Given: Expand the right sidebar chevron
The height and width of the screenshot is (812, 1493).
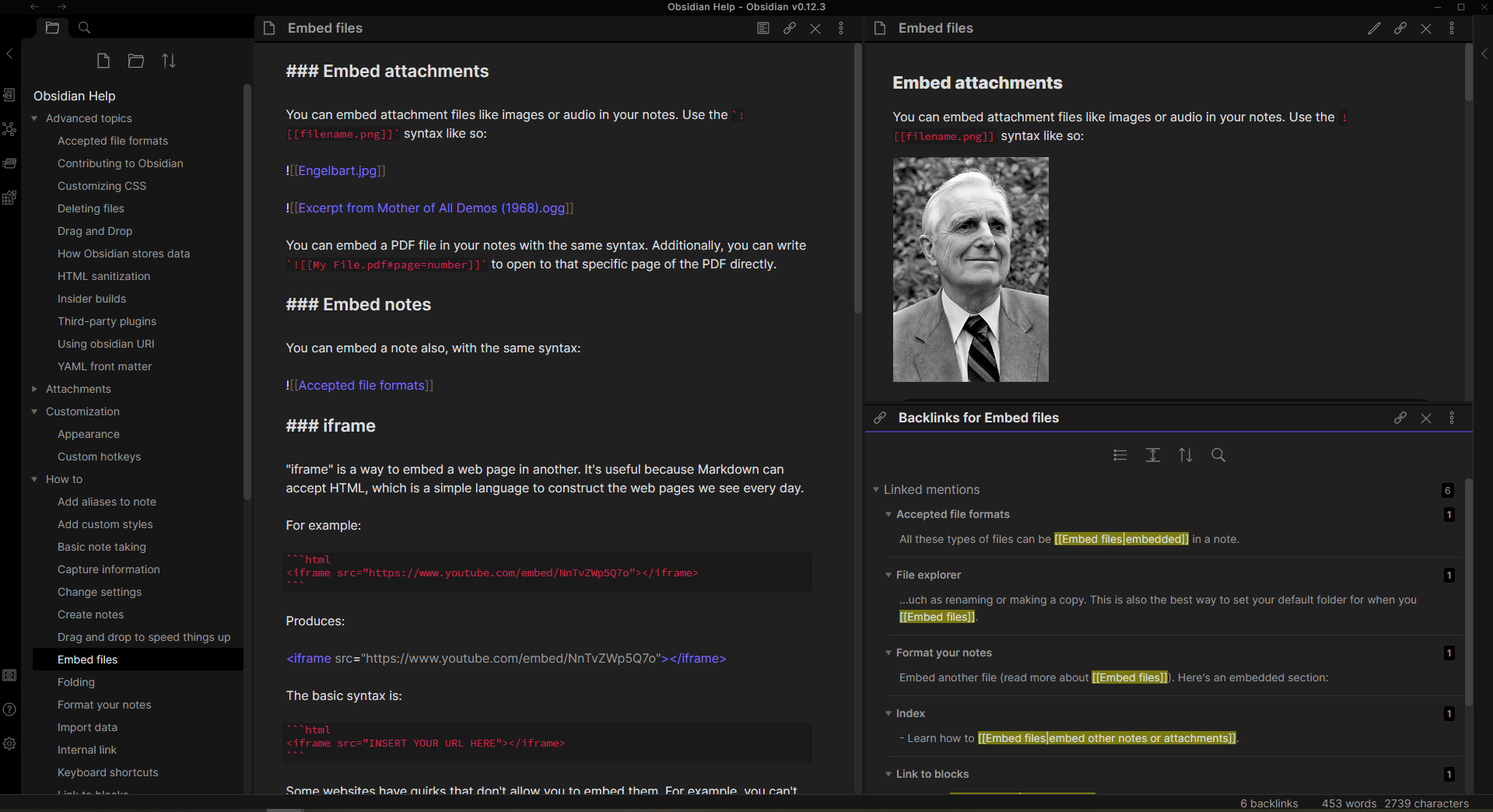Looking at the screenshot, I should [x=1484, y=54].
